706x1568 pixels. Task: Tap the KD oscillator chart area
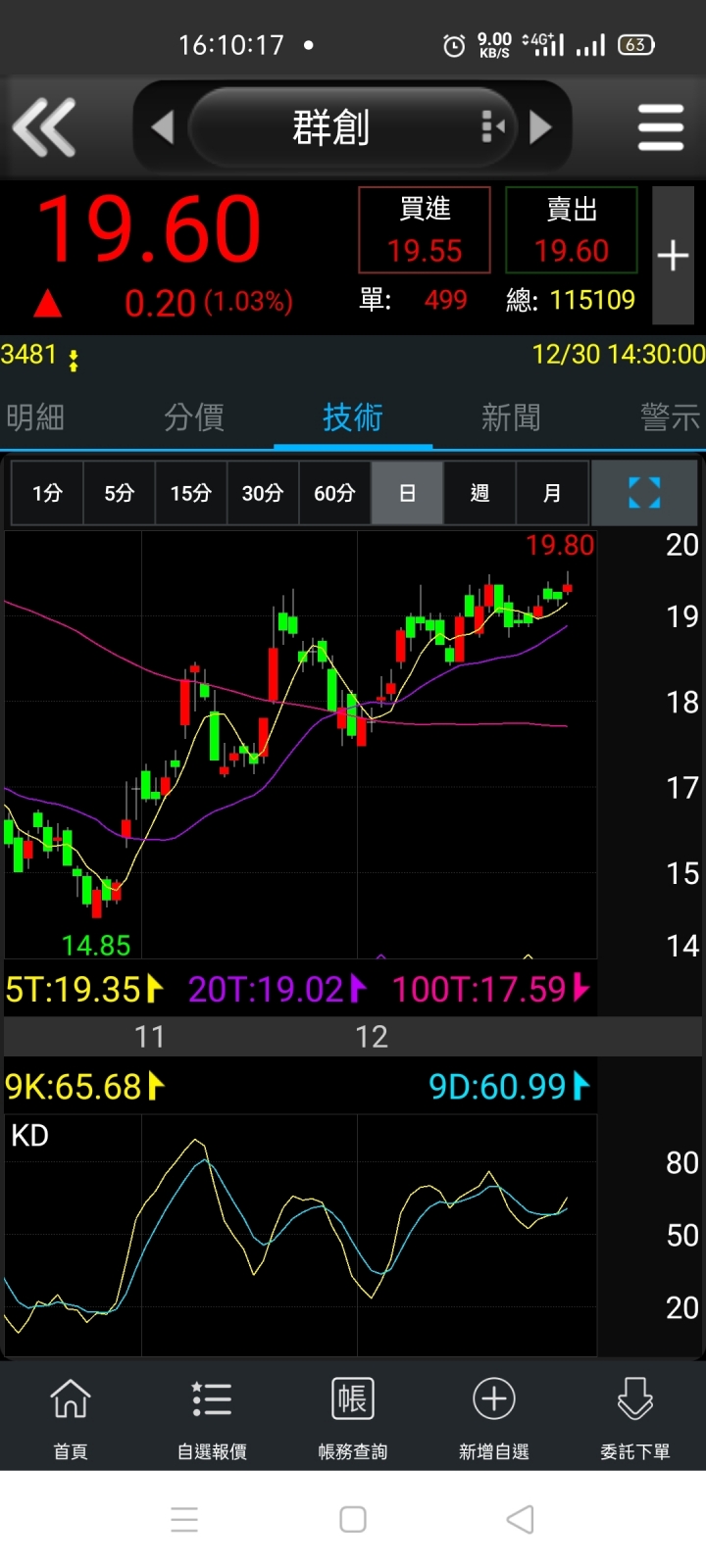click(301, 1235)
